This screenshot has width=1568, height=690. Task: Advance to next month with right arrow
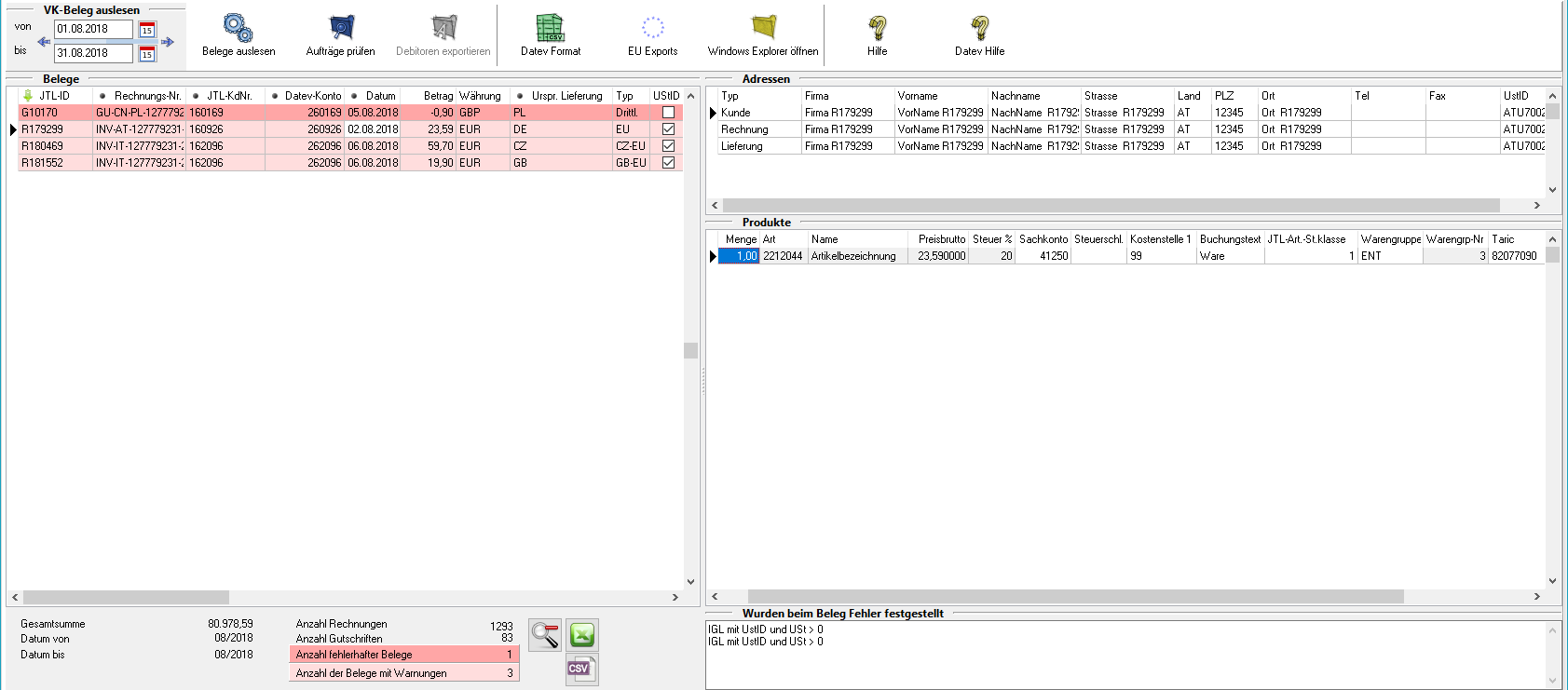coord(168,42)
